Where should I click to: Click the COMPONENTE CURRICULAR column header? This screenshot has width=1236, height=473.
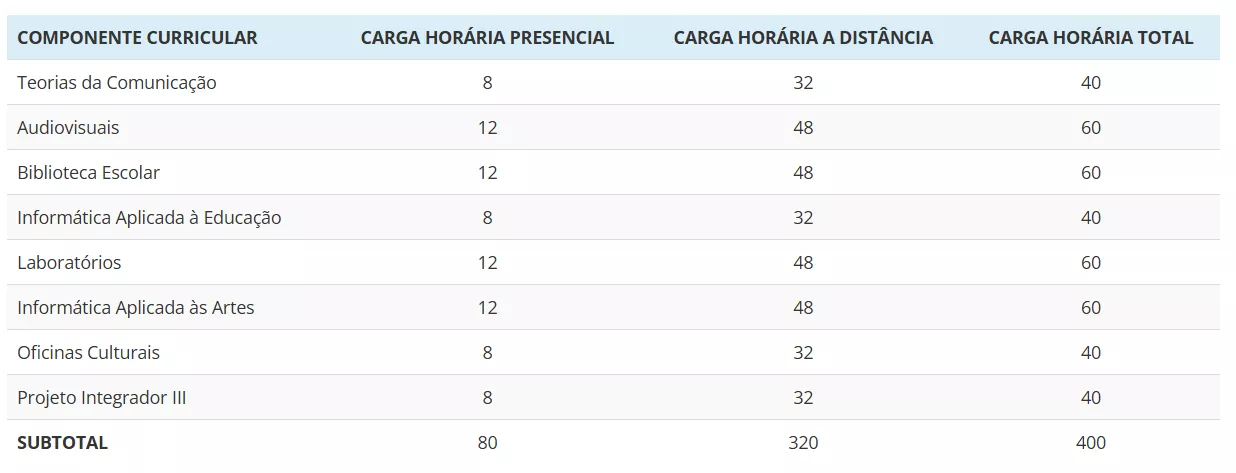137,38
